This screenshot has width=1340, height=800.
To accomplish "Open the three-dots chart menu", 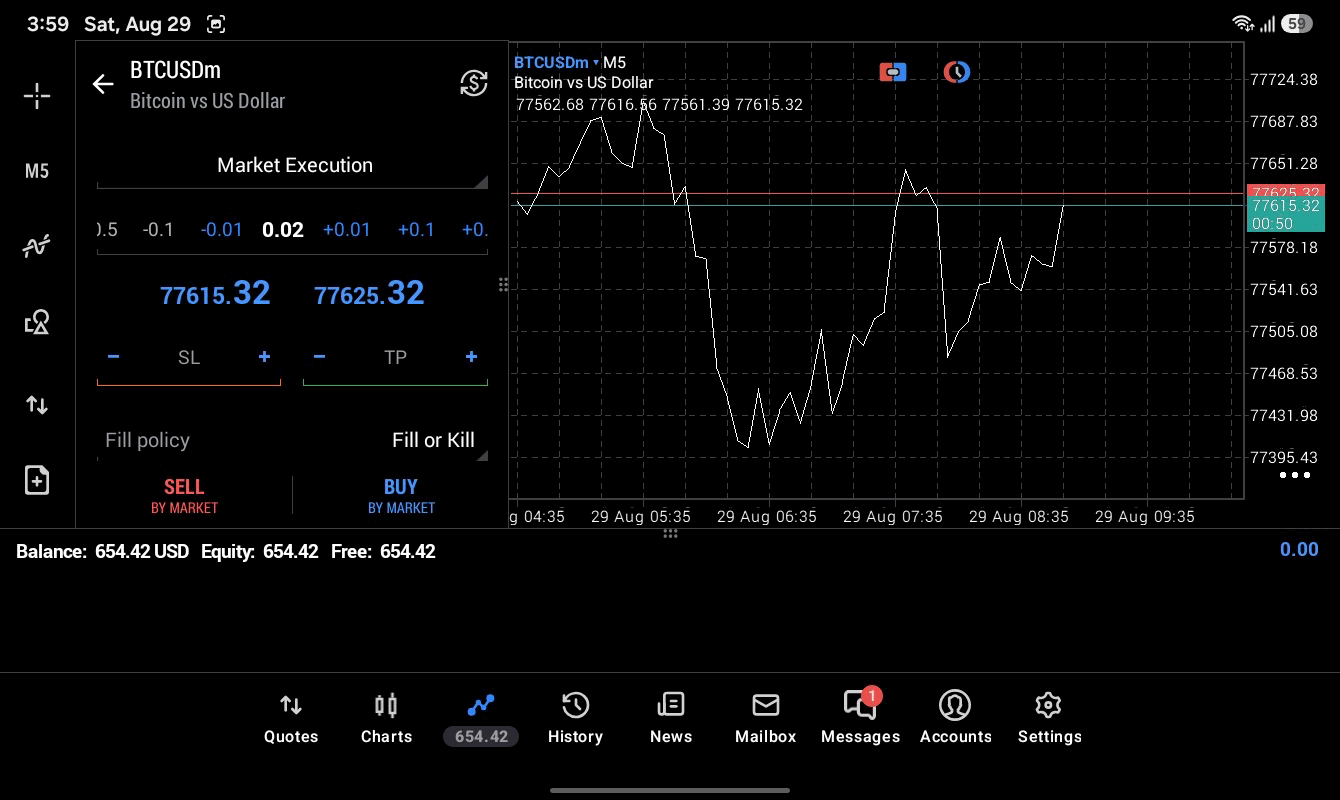I will [x=1295, y=475].
